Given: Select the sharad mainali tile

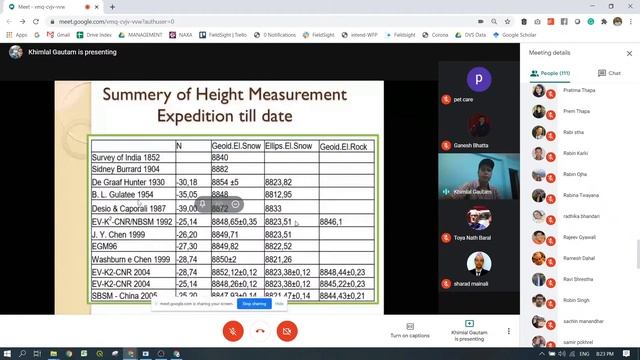Looking at the screenshot, I should click(x=479, y=269).
